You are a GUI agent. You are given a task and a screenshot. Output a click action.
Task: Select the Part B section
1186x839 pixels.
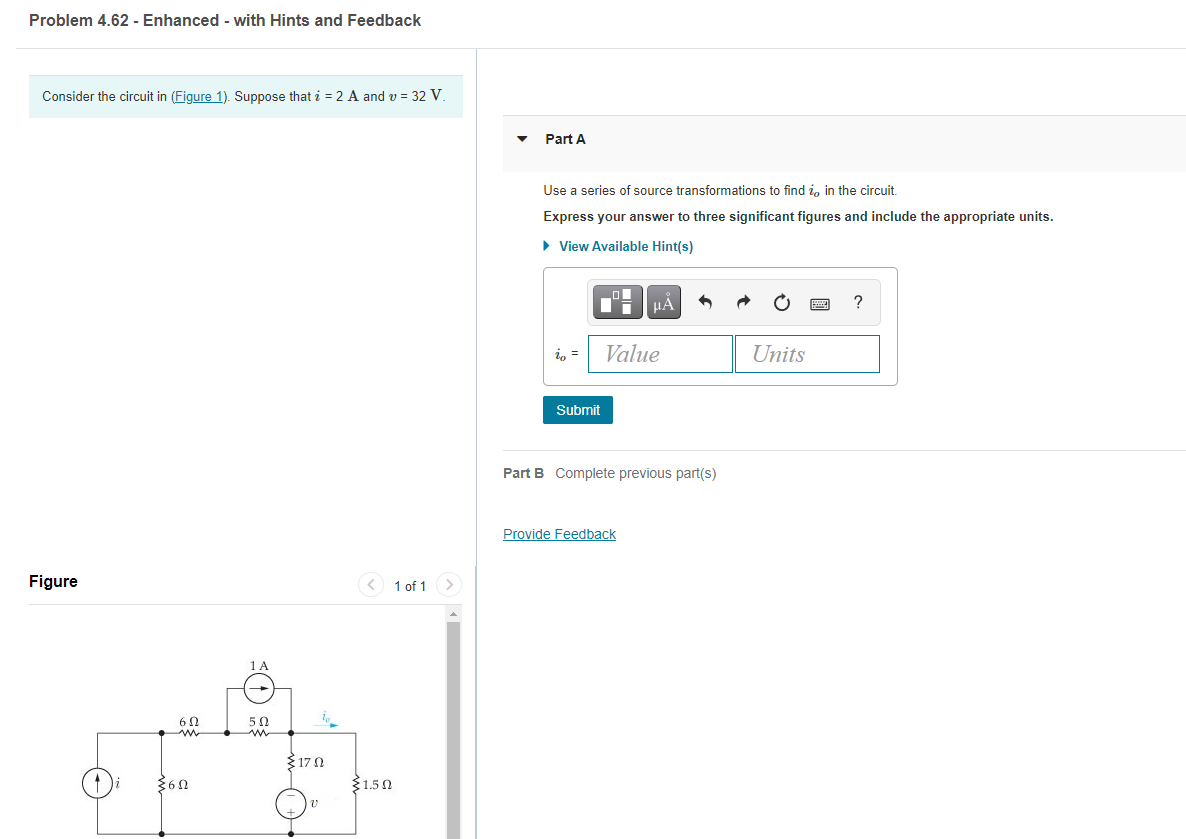(x=522, y=472)
